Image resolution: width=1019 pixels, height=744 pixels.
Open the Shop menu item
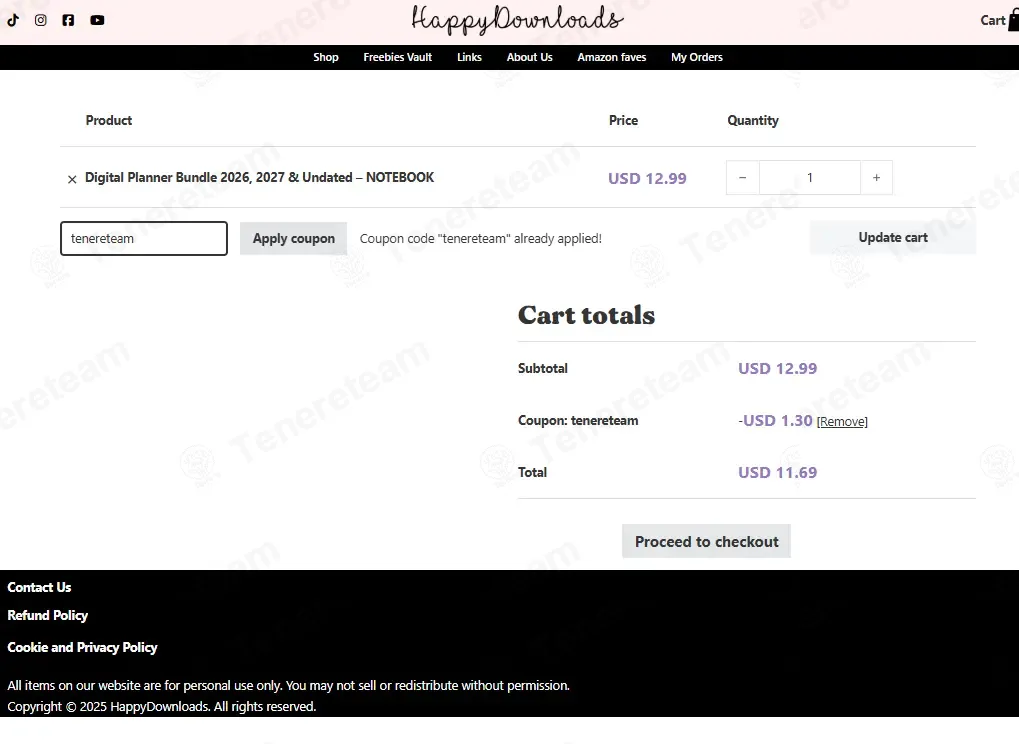(326, 57)
